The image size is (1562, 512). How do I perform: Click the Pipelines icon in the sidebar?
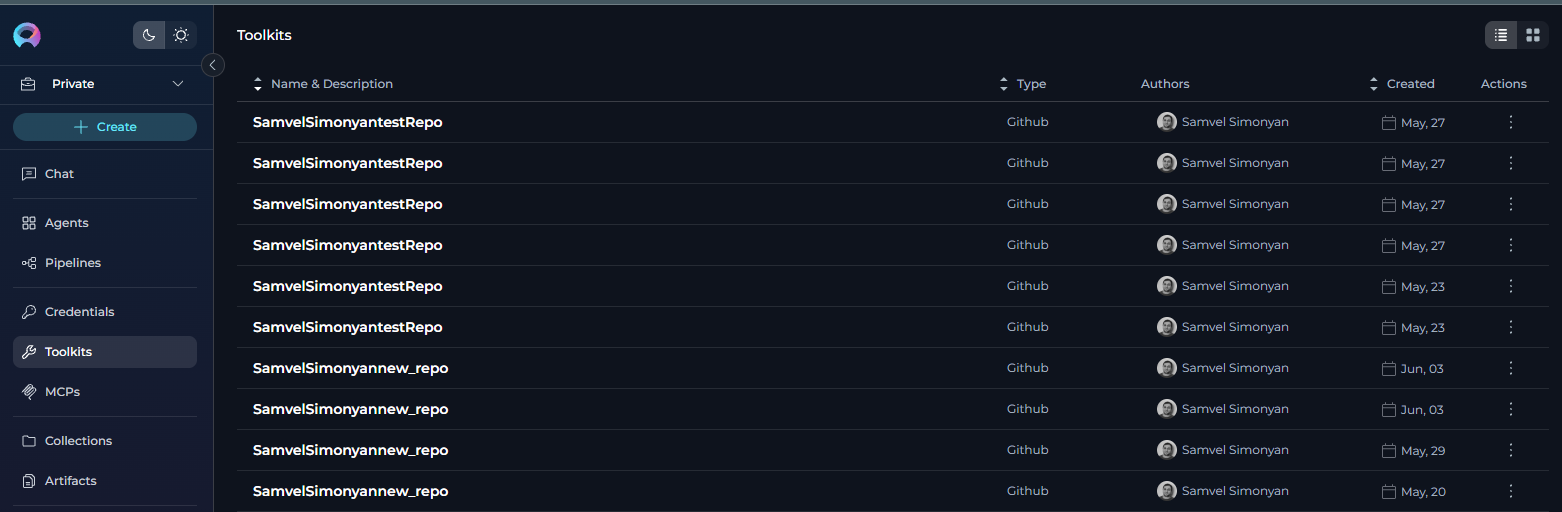point(29,263)
